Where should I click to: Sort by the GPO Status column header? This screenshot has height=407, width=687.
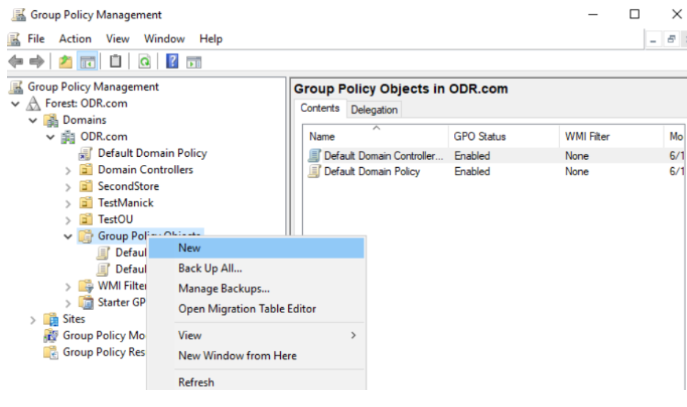click(503, 137)
